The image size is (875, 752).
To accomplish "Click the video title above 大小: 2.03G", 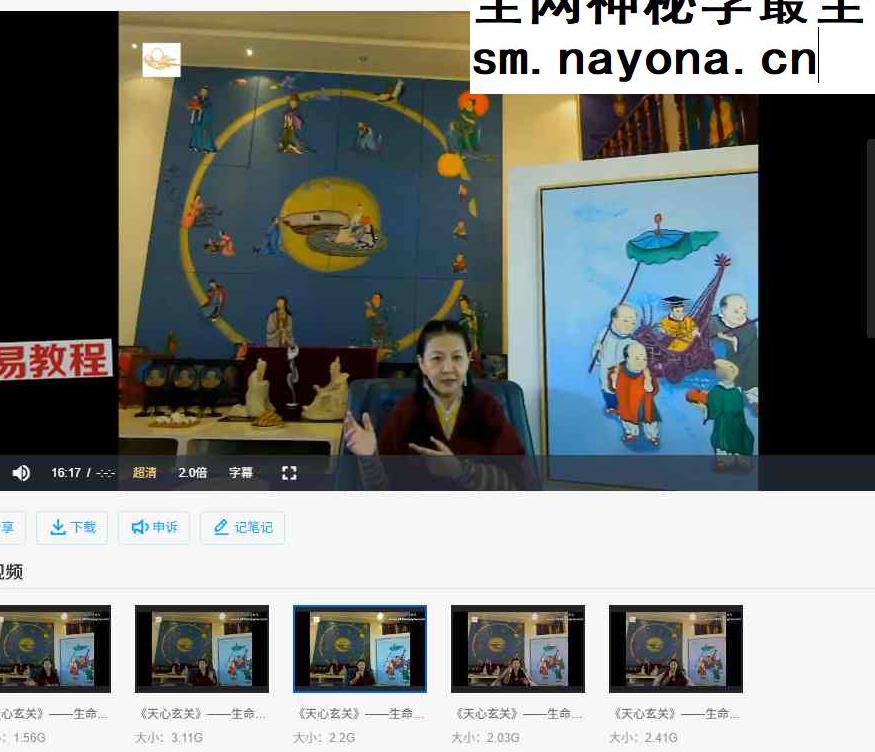I will pyautogui.click(x=518, y=714).
